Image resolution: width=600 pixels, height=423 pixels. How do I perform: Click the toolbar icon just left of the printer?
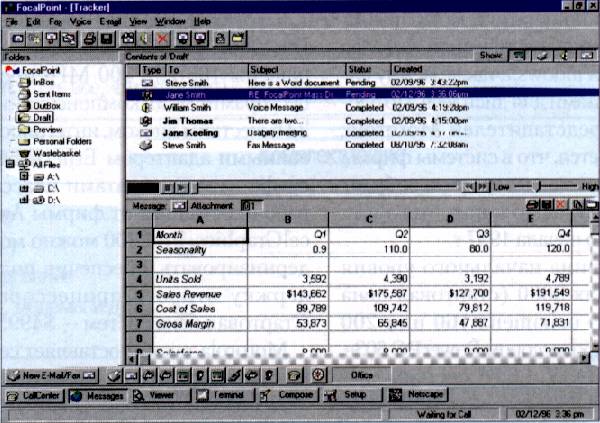click(x=69, y=39)
